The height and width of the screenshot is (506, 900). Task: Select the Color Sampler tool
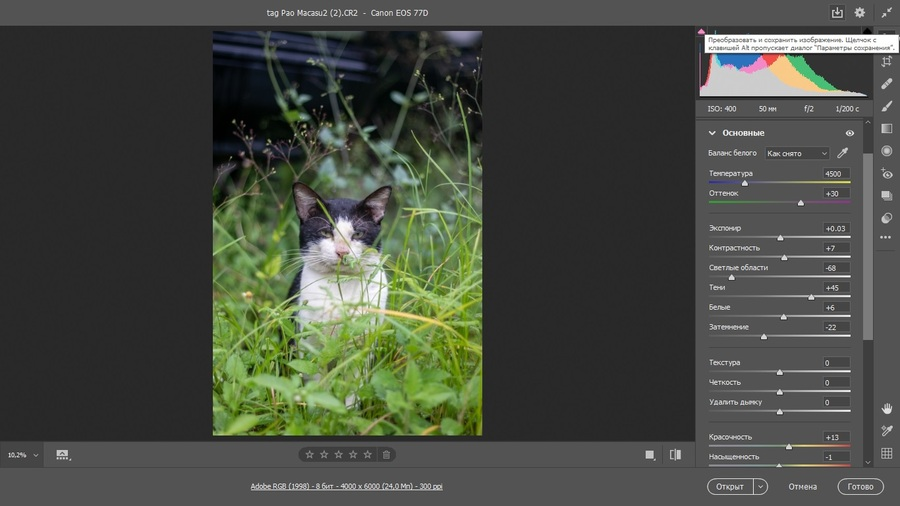tap(887, 431)
